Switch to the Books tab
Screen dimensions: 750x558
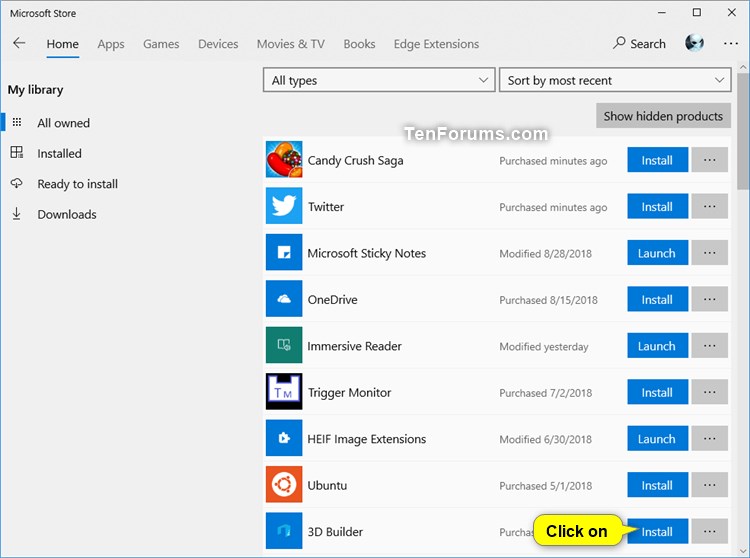point(359,44)
